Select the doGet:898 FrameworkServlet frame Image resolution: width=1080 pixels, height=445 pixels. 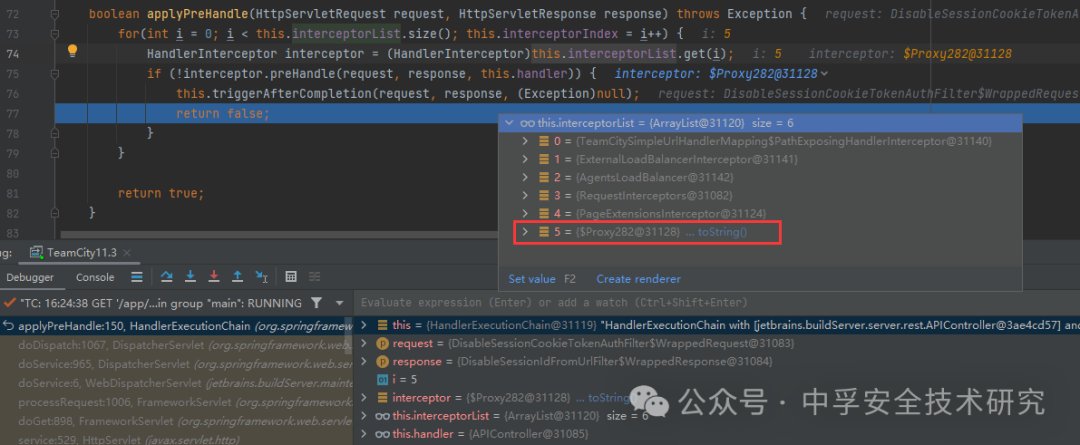[x=176, y=420]
